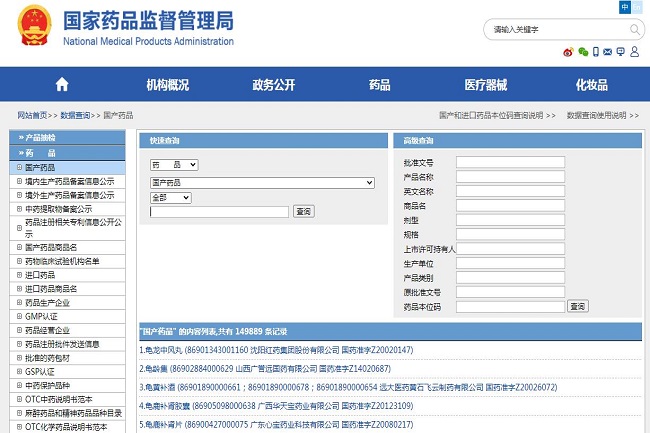Expand the 中药提取物备案公示 tree icon
This screenshot has width=650, height=433.
point(19,209)
